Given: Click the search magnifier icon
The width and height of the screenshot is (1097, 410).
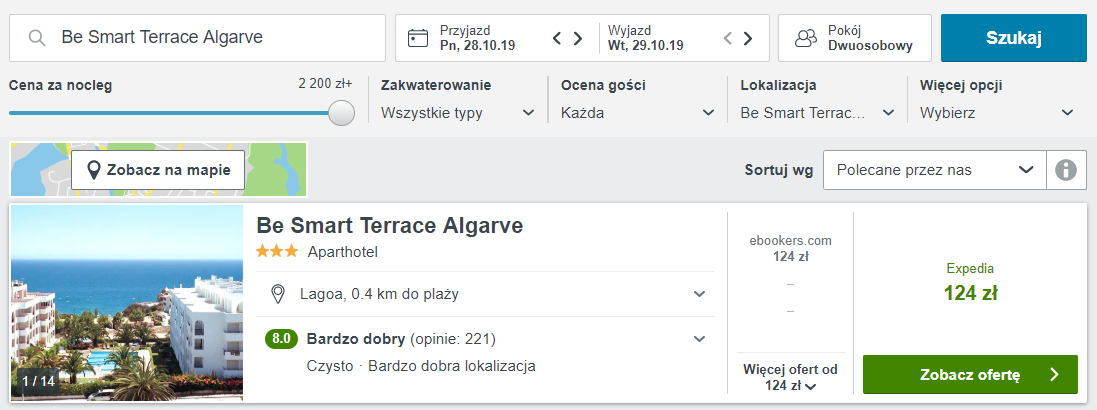Looking at the screenshot, I should click(x=36, y=38).
